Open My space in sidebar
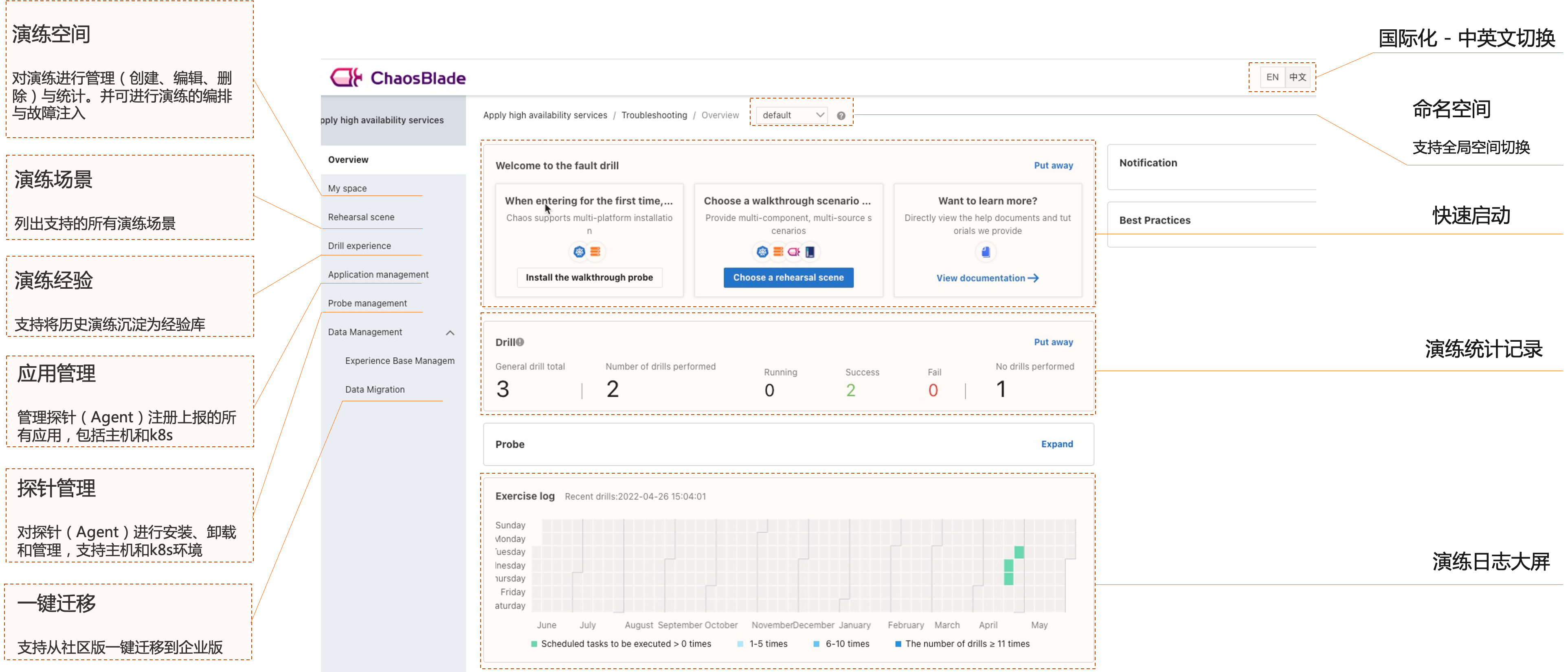Viewport: 1568px width, 672px height. pyautogui.click(x=347, y=189)
